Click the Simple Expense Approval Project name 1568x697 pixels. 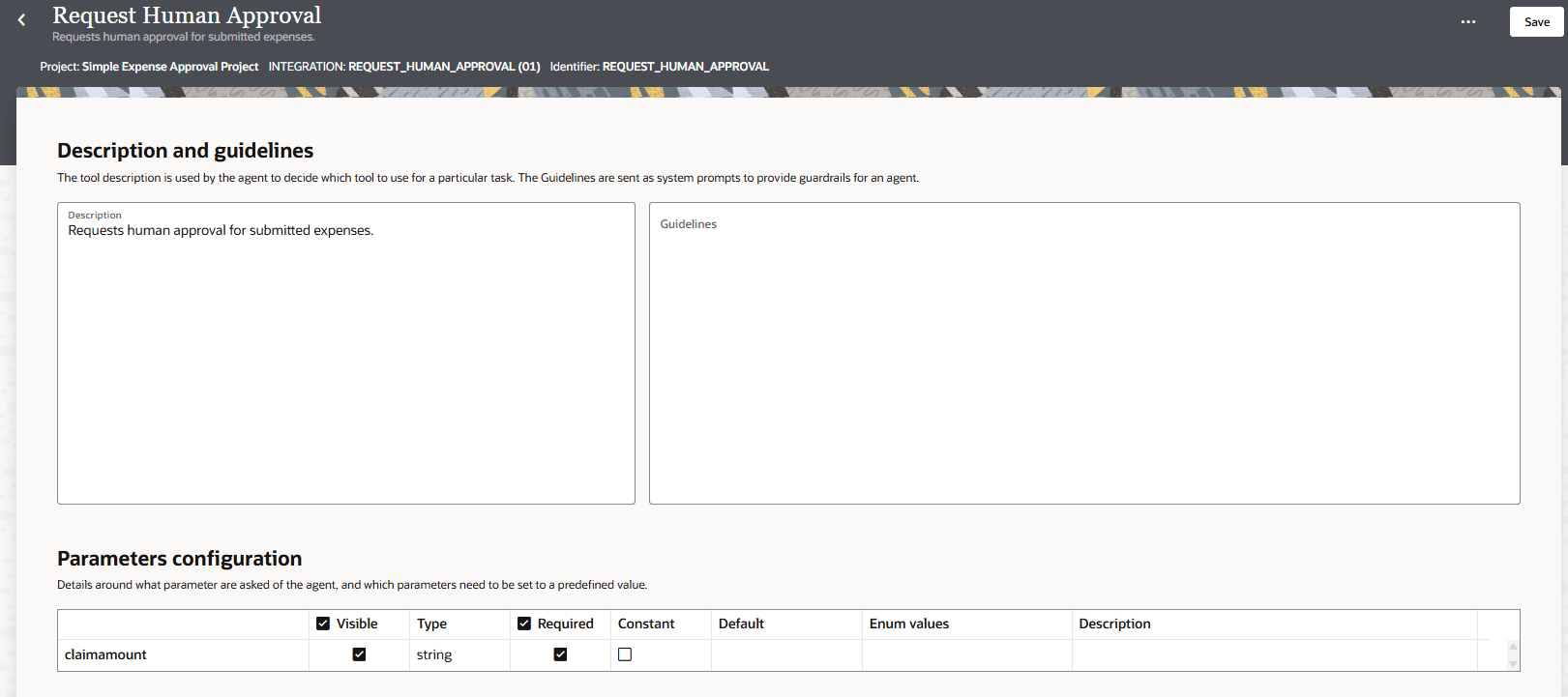click(170, 67)
